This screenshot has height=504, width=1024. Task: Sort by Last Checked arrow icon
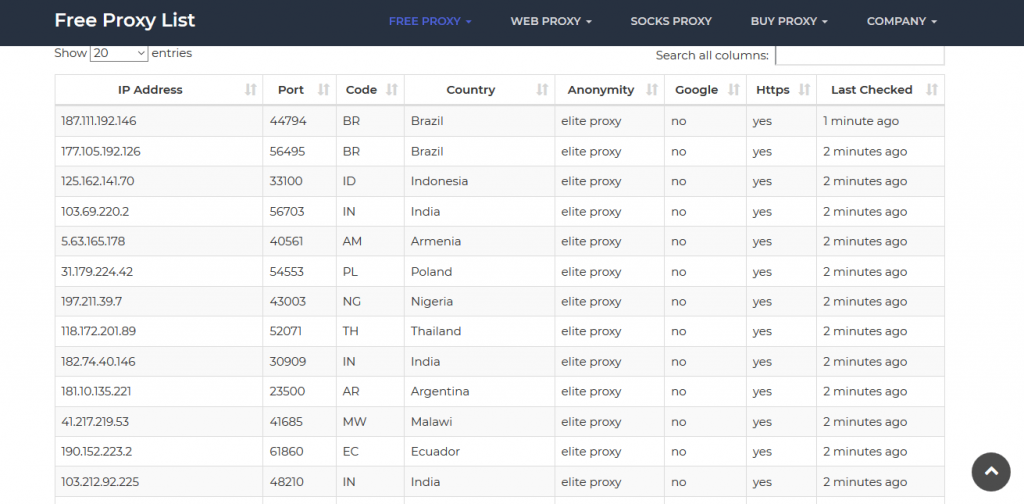coord(932,90)
